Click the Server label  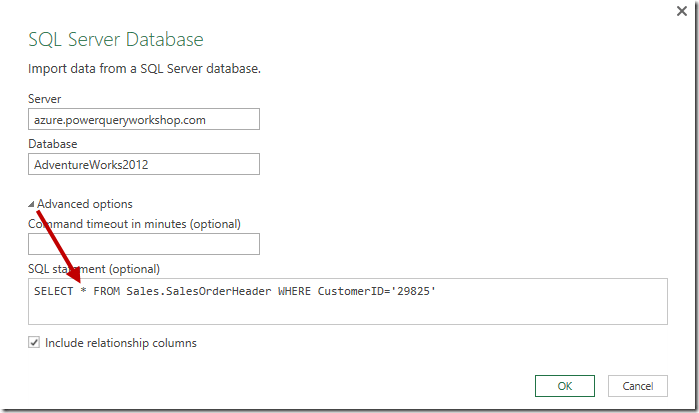tap(45, 99)
